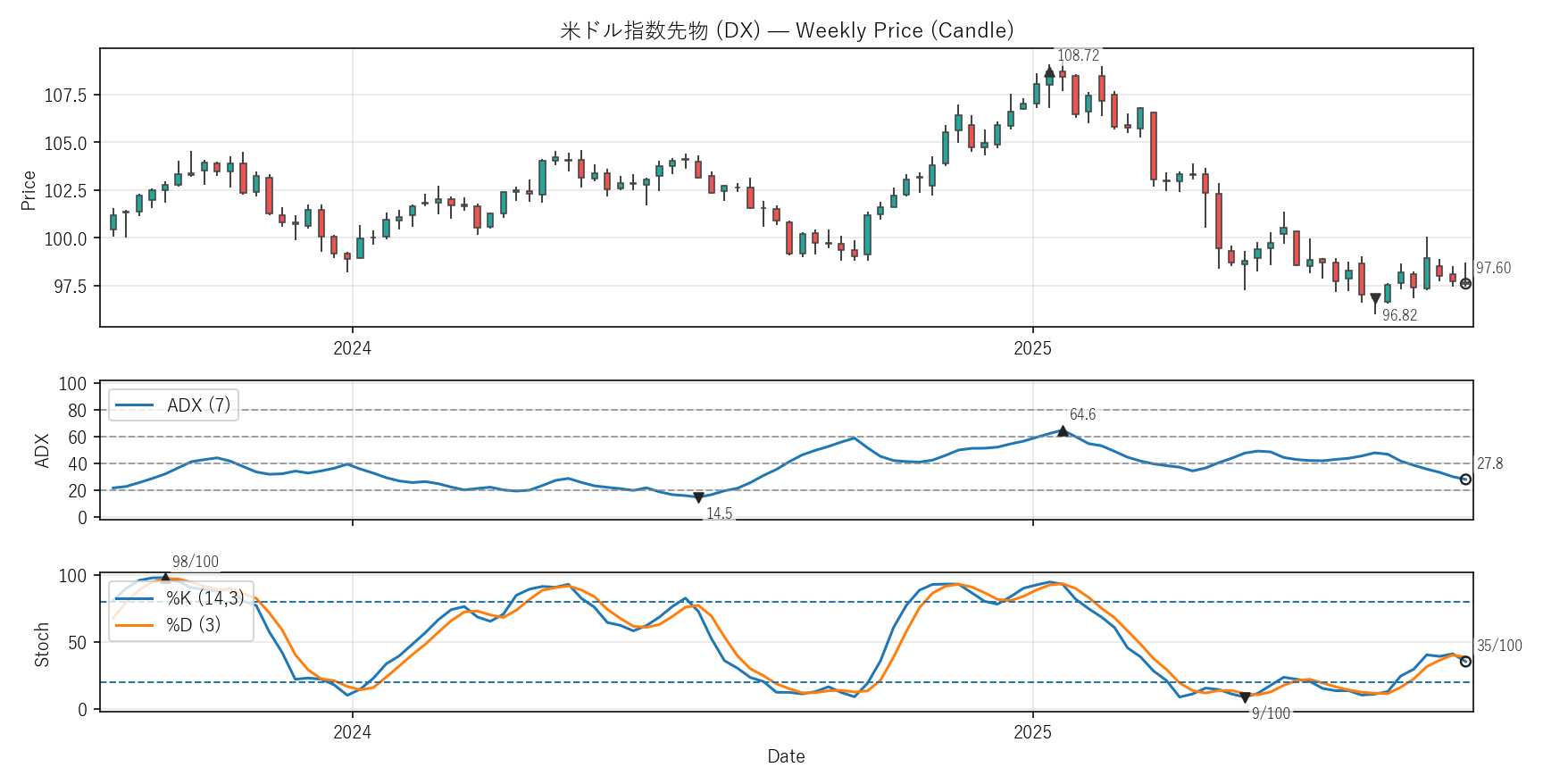Click the 64.6 ADX peak annotation

pos(1082,414)
